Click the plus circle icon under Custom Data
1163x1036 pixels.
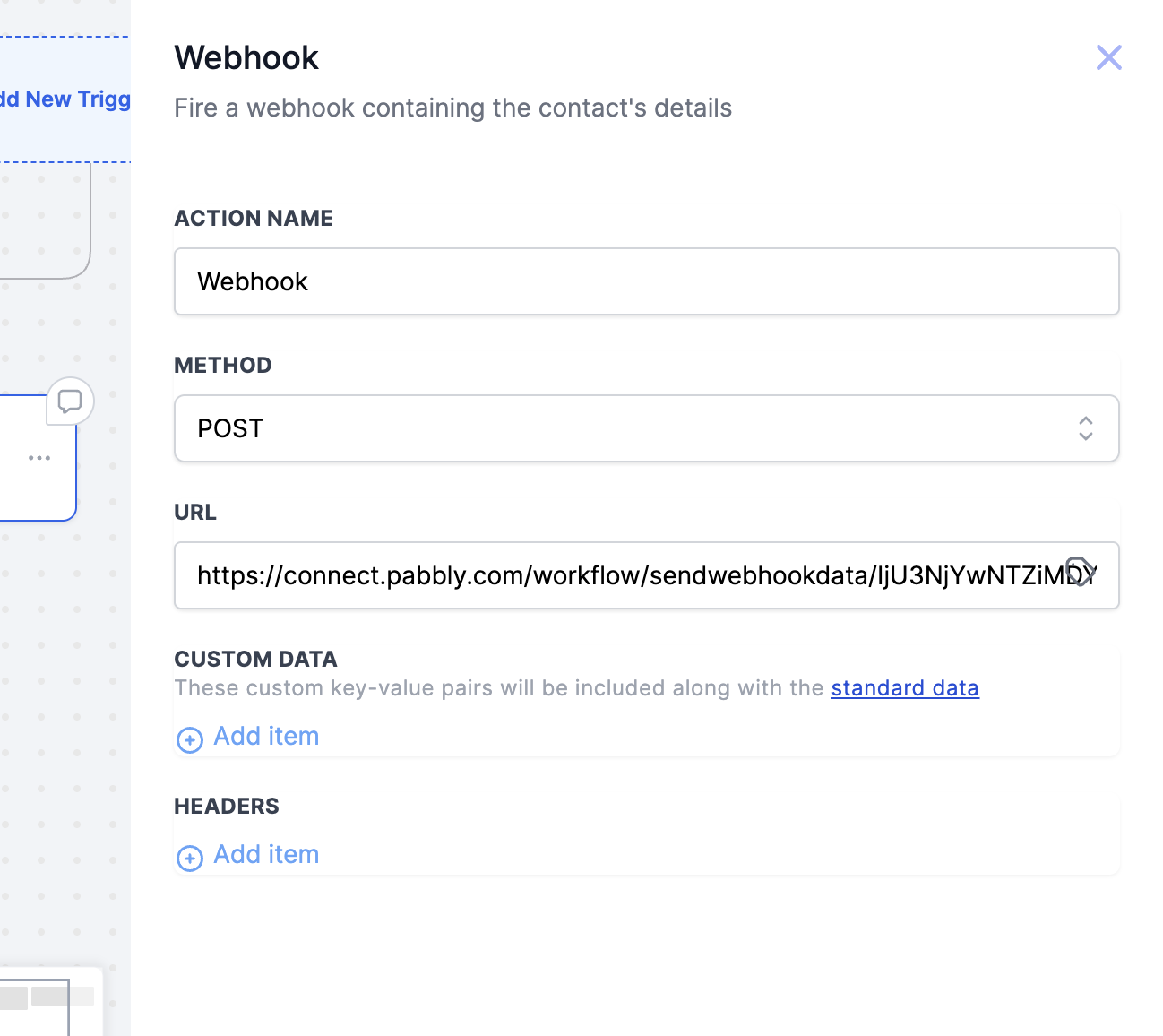[190, 739]
